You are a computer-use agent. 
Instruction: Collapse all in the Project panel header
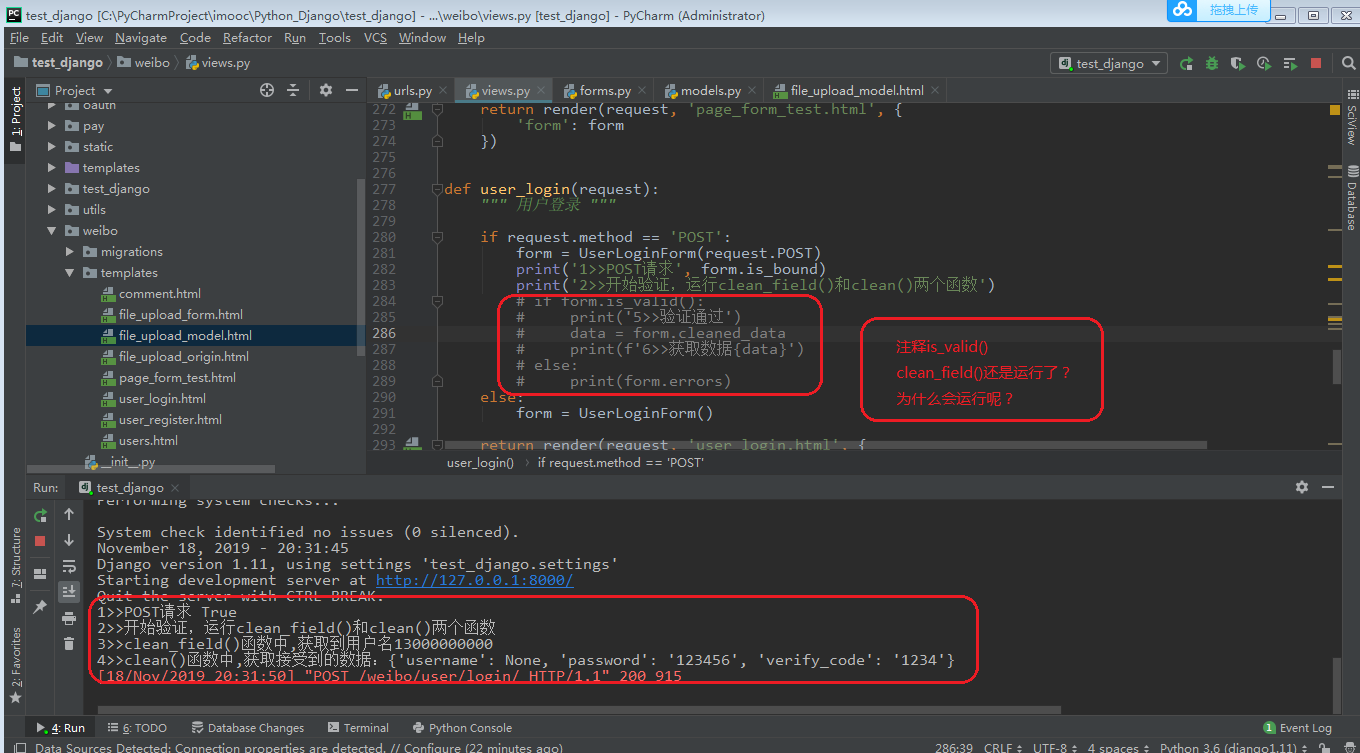coord(293,90)
